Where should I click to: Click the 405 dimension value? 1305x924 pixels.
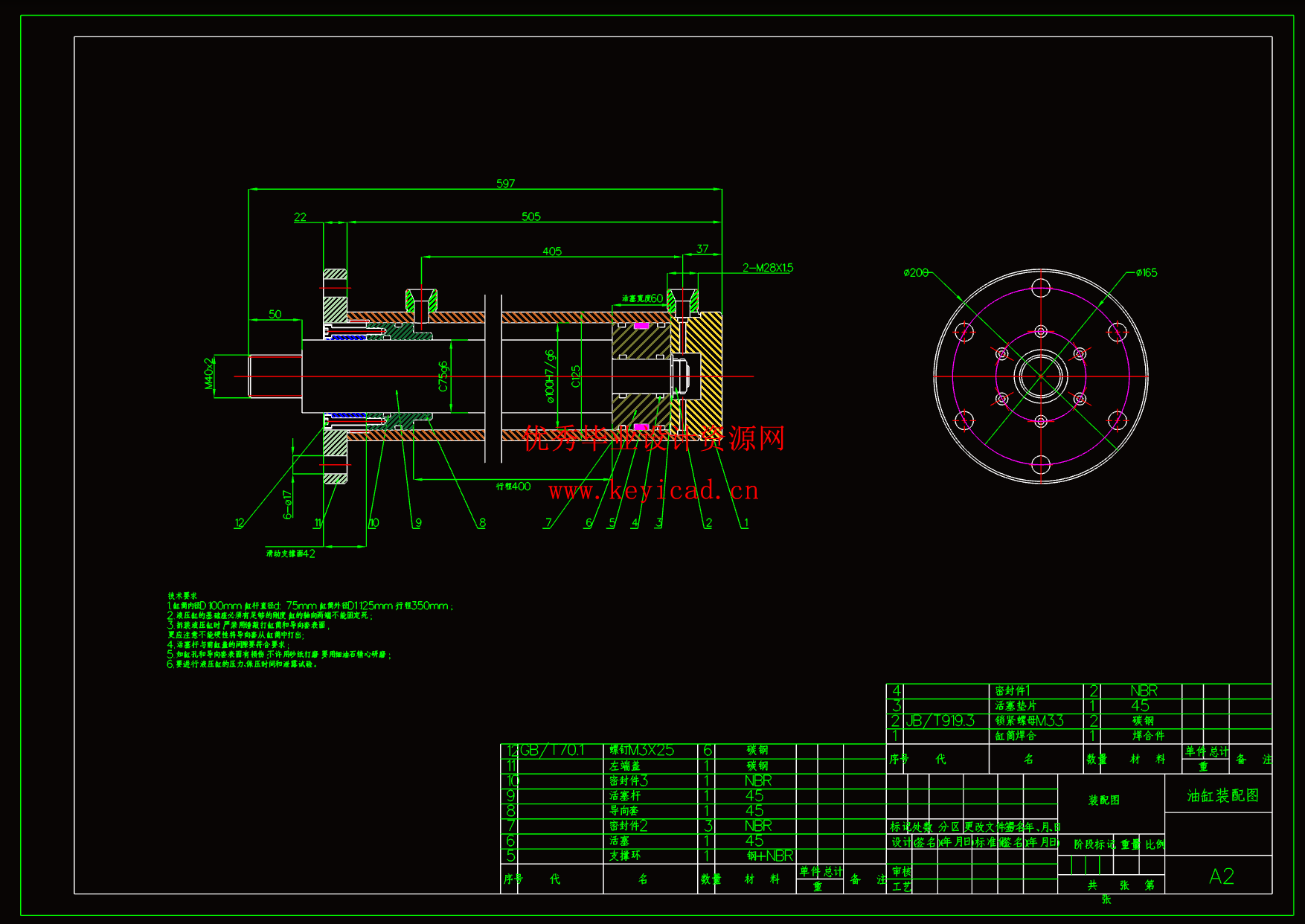(x=551, y=251)
